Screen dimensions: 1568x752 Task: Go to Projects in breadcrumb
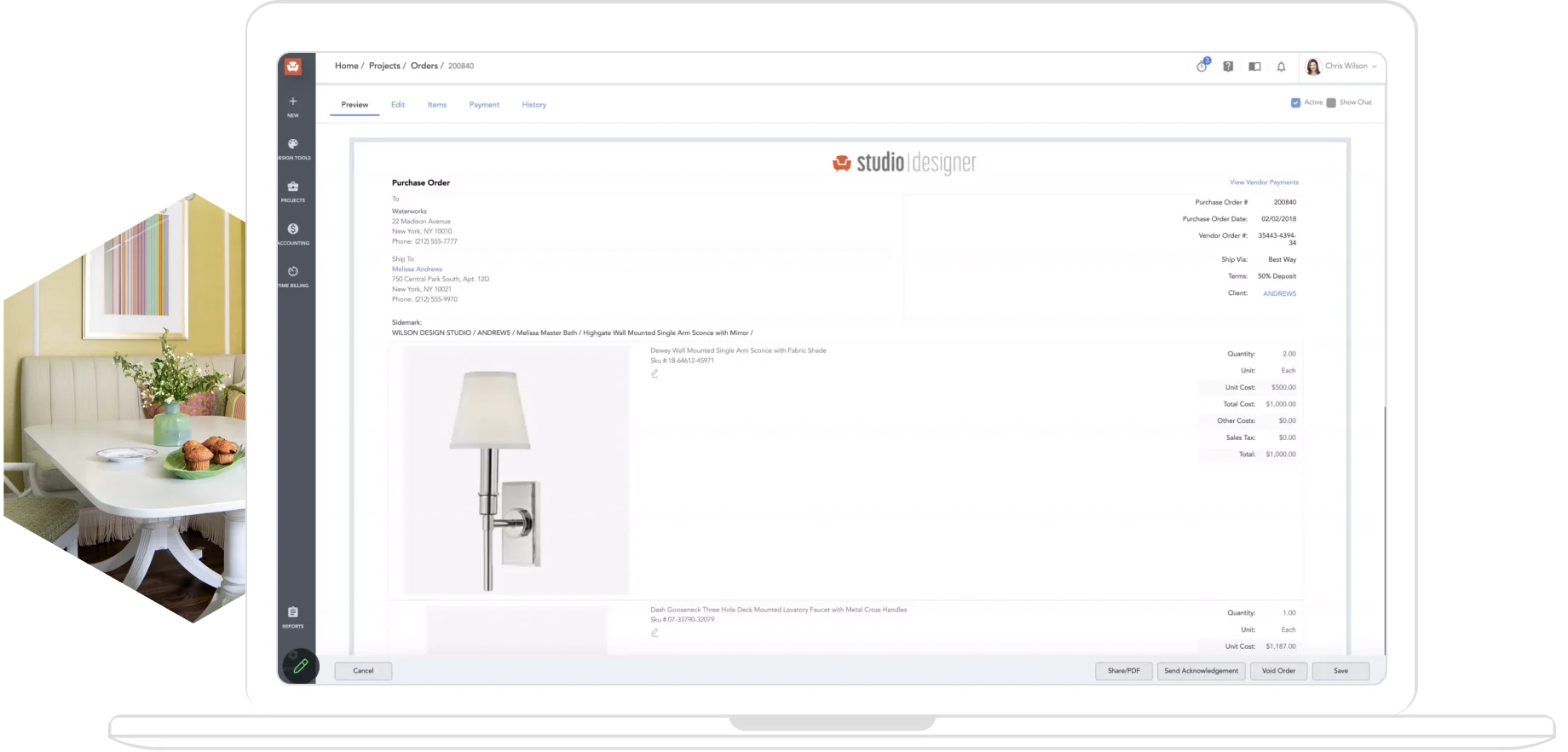[x=384, y=66]
